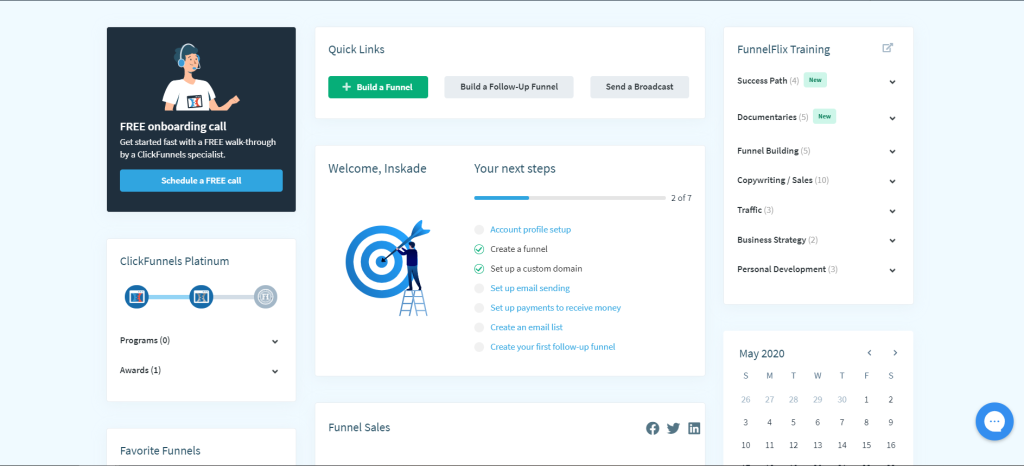Screen dimensions: 1024x466
Task: Click the next steps progress bar
Action: click(x=569, y=198)
